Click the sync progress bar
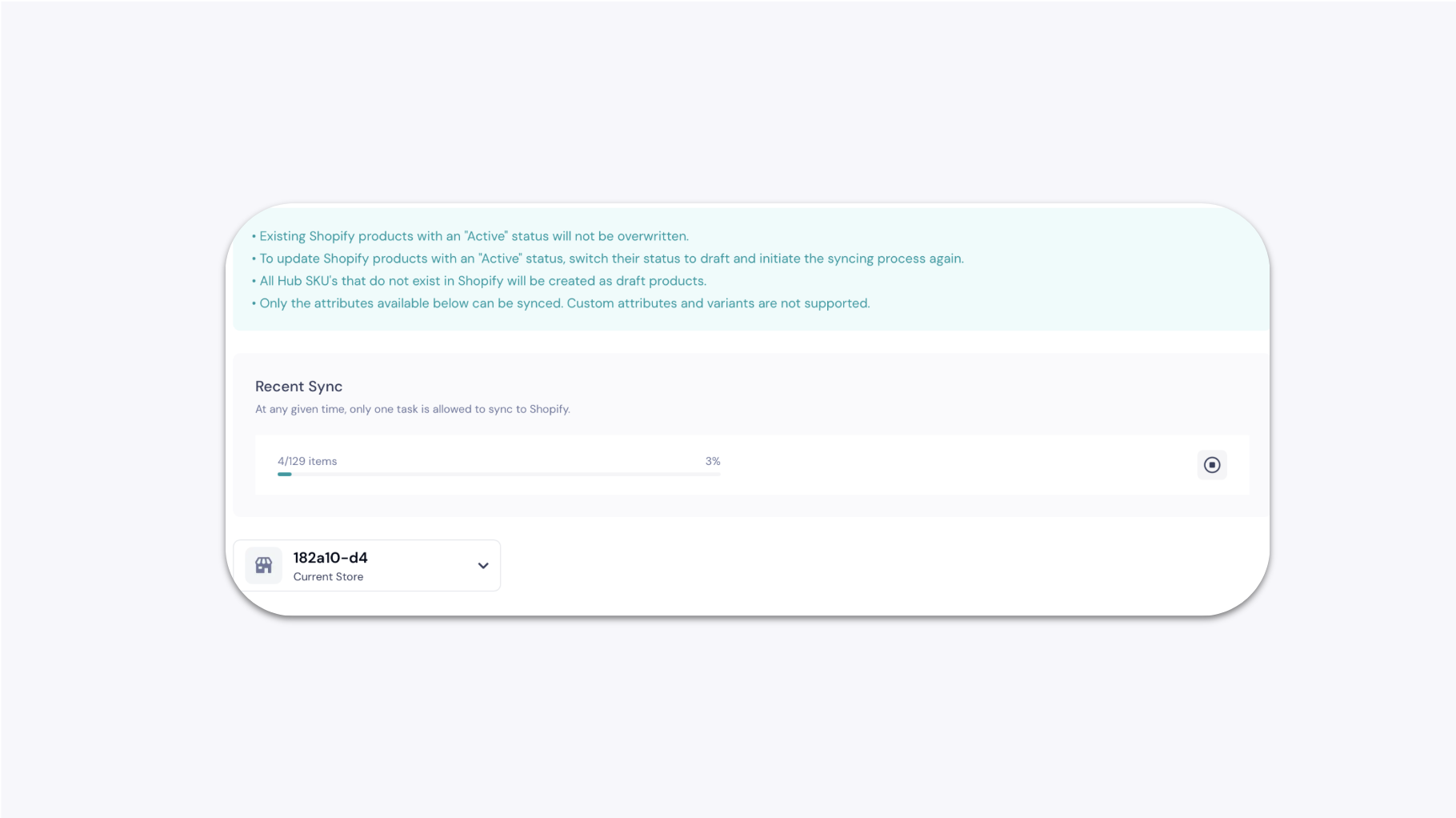The height and width of the screenshot is (818, 1456). coord(498,473)
